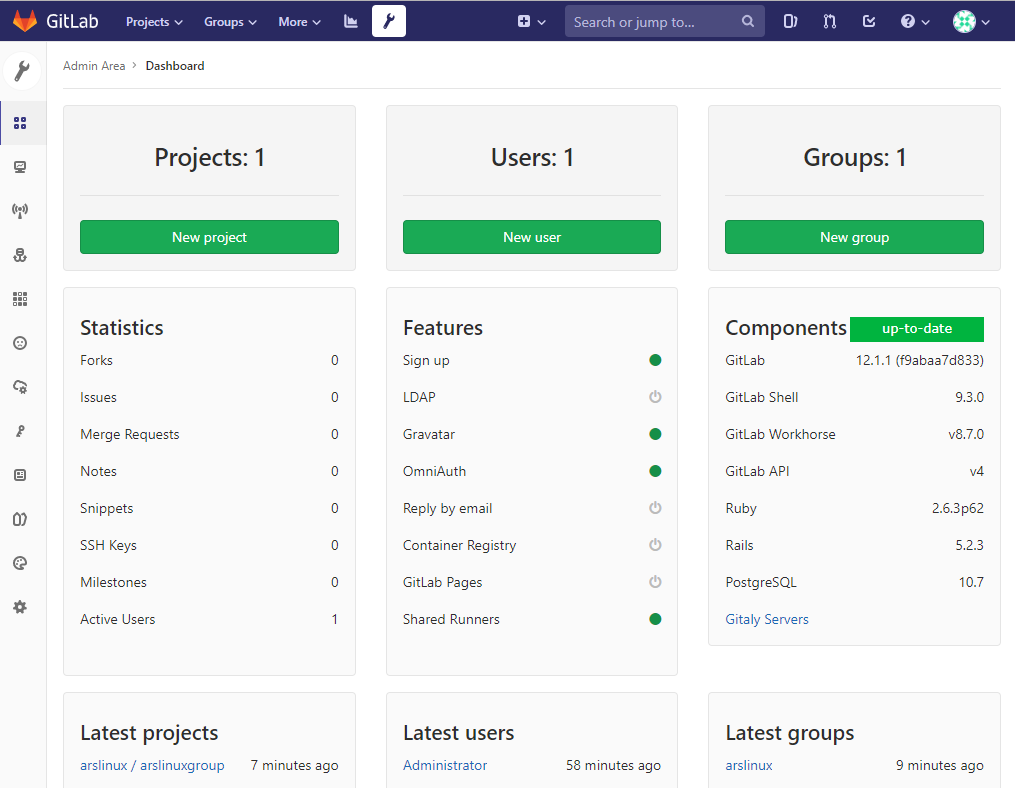Open the Merge requests icon in navbar
This screenshot has width=1015, height=788.
pos(829,22)
